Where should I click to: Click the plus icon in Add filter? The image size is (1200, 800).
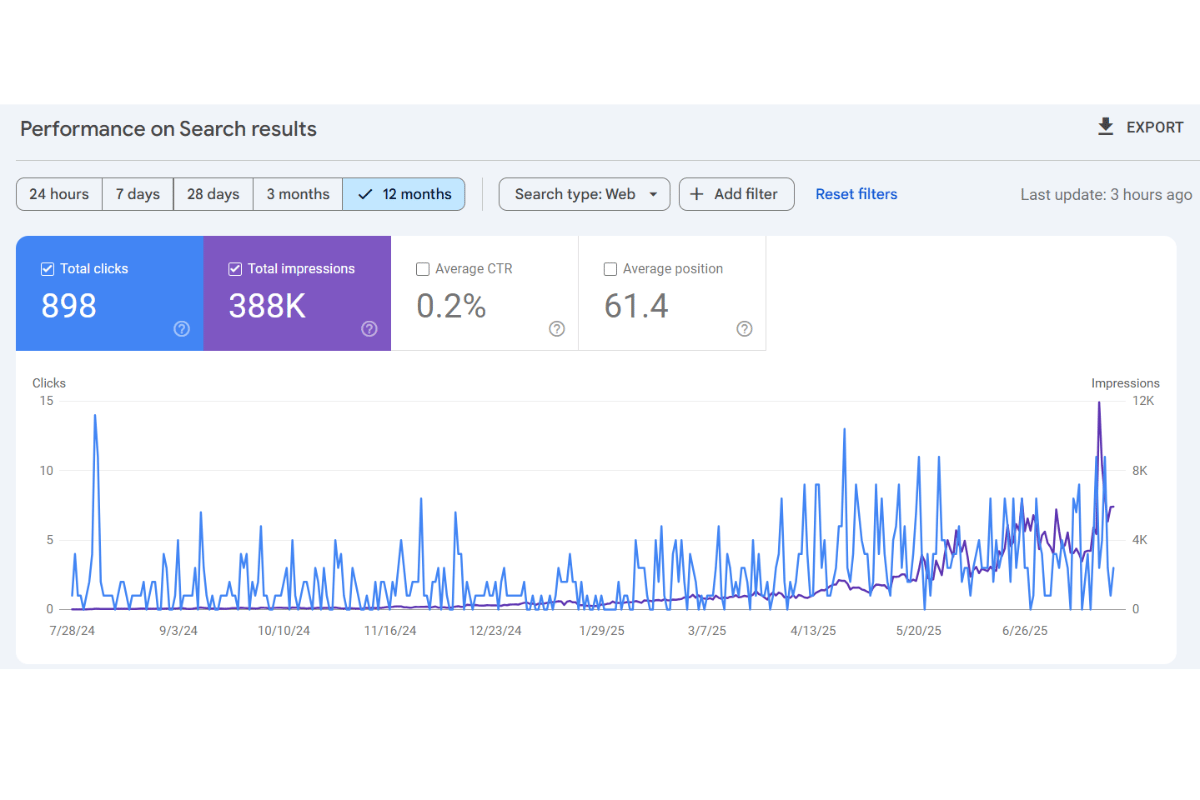click(697, 194)
